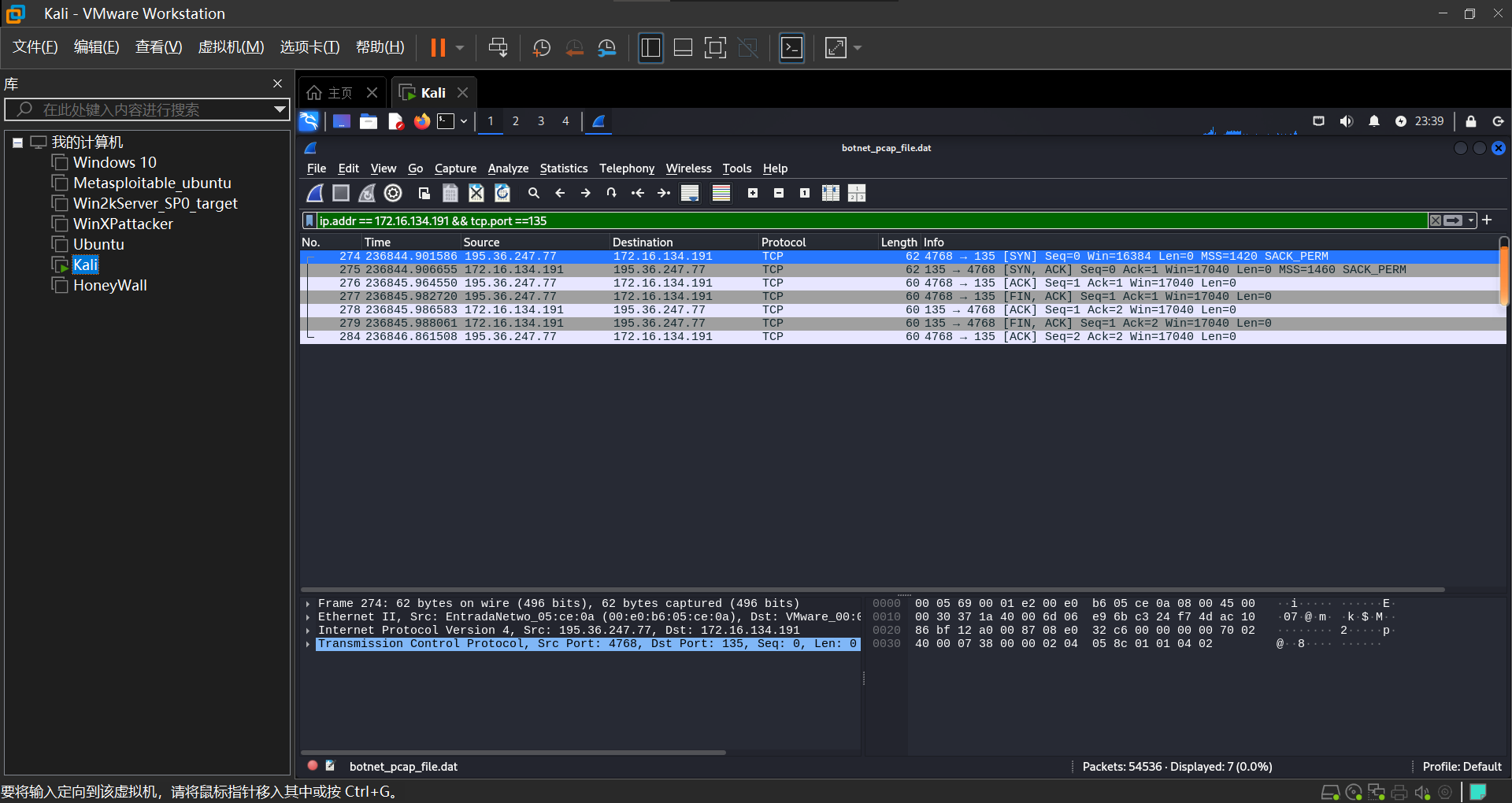Click the Close capture file icon
1512x803 pixels.
[x=476, y=193]
